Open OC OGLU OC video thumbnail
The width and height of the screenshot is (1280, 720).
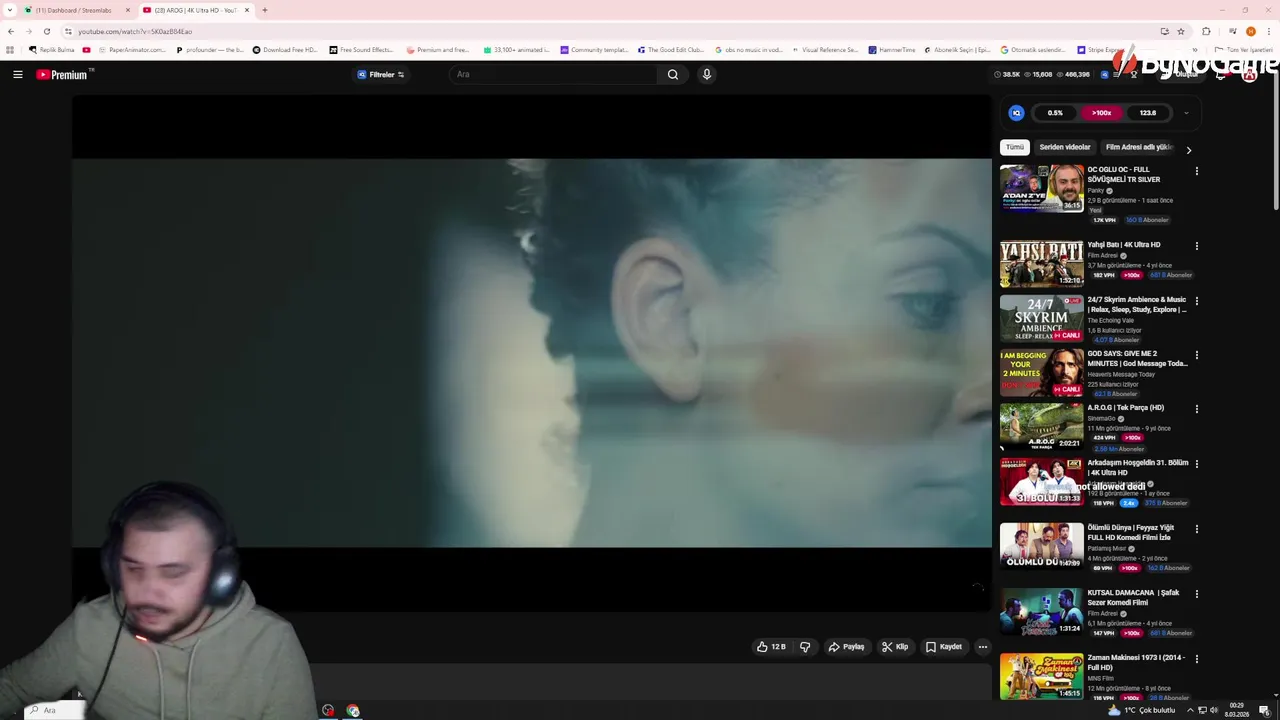pyautogui.click(x=1041, y=189)
